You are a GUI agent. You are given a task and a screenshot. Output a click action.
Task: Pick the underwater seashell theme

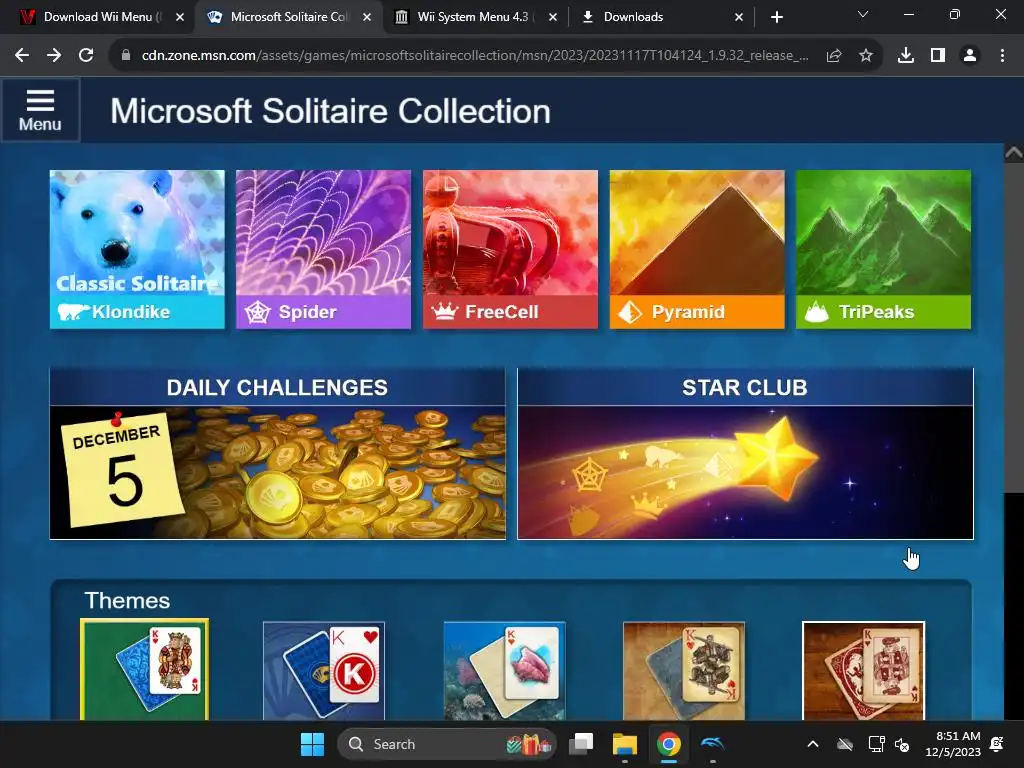pos(504,671)
